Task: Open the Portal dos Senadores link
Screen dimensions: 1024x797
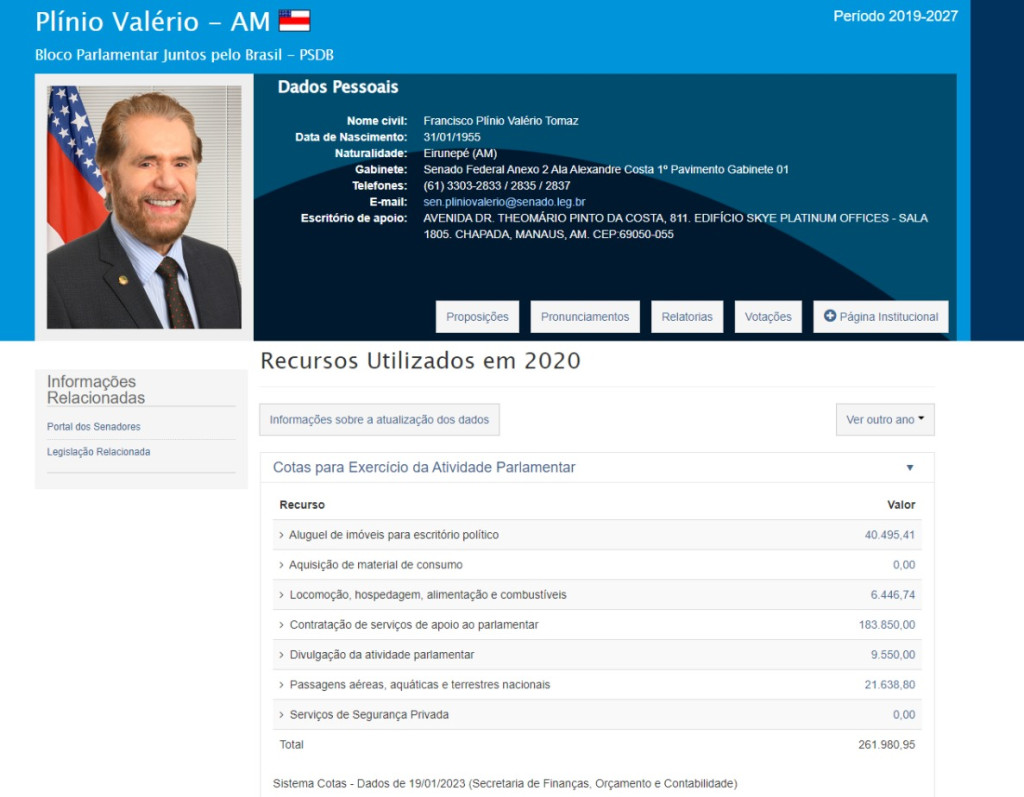Action: tap(94, 427)
